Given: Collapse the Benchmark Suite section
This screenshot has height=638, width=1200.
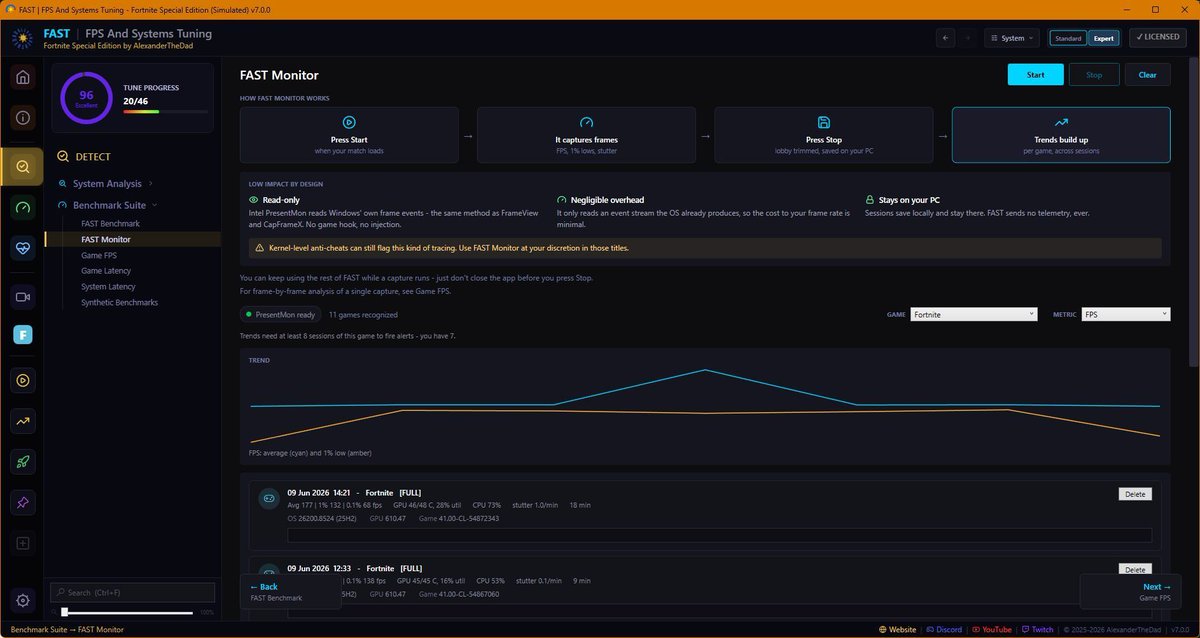Looking at the screenshot, I should pyautogui.click(x=109, y=205).
